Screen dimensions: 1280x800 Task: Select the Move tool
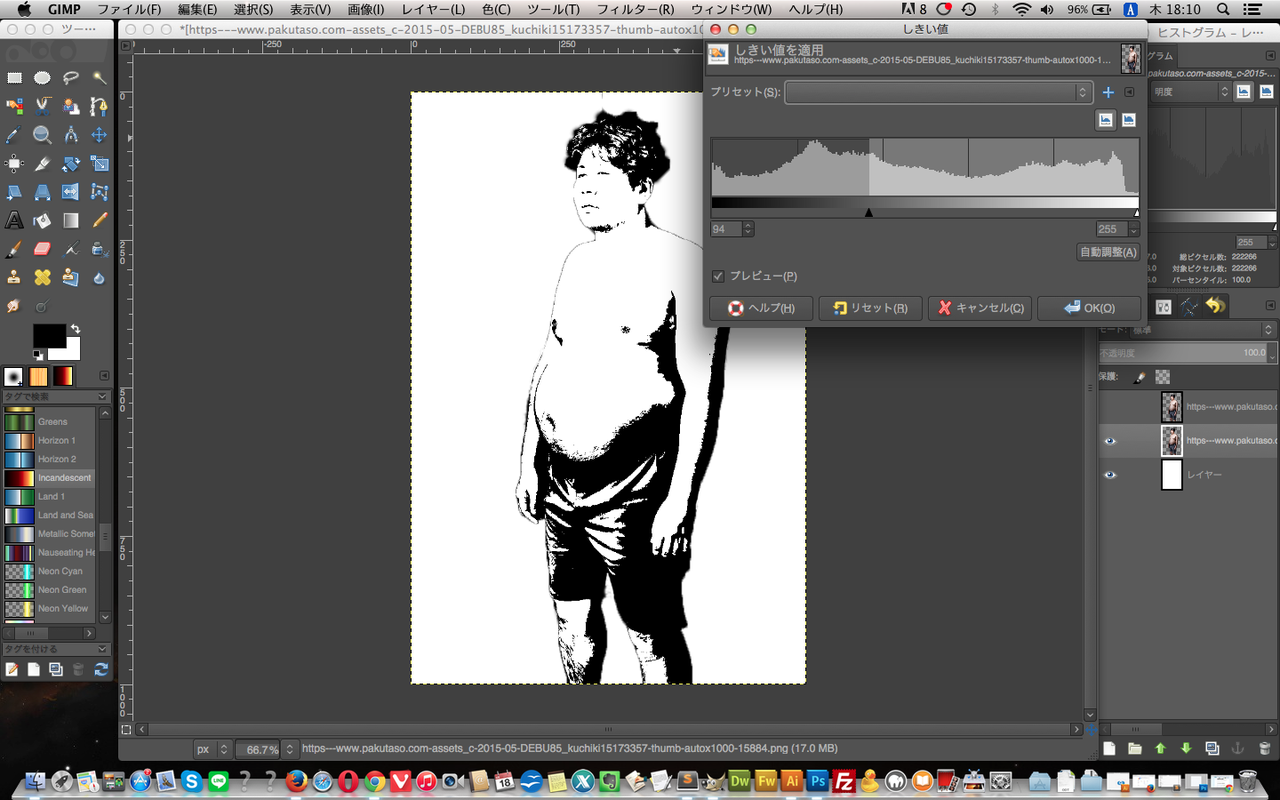coord(99,134)
